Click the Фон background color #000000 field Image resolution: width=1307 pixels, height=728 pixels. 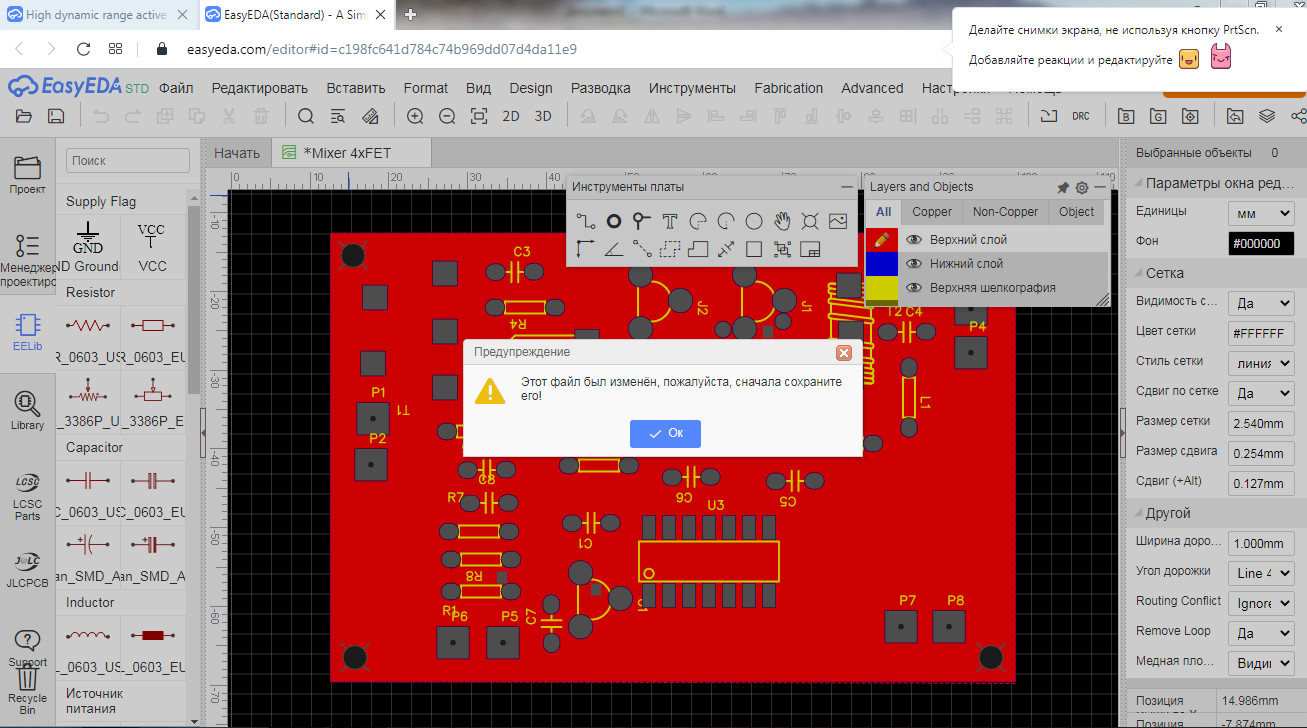[x=1260, y=243]
